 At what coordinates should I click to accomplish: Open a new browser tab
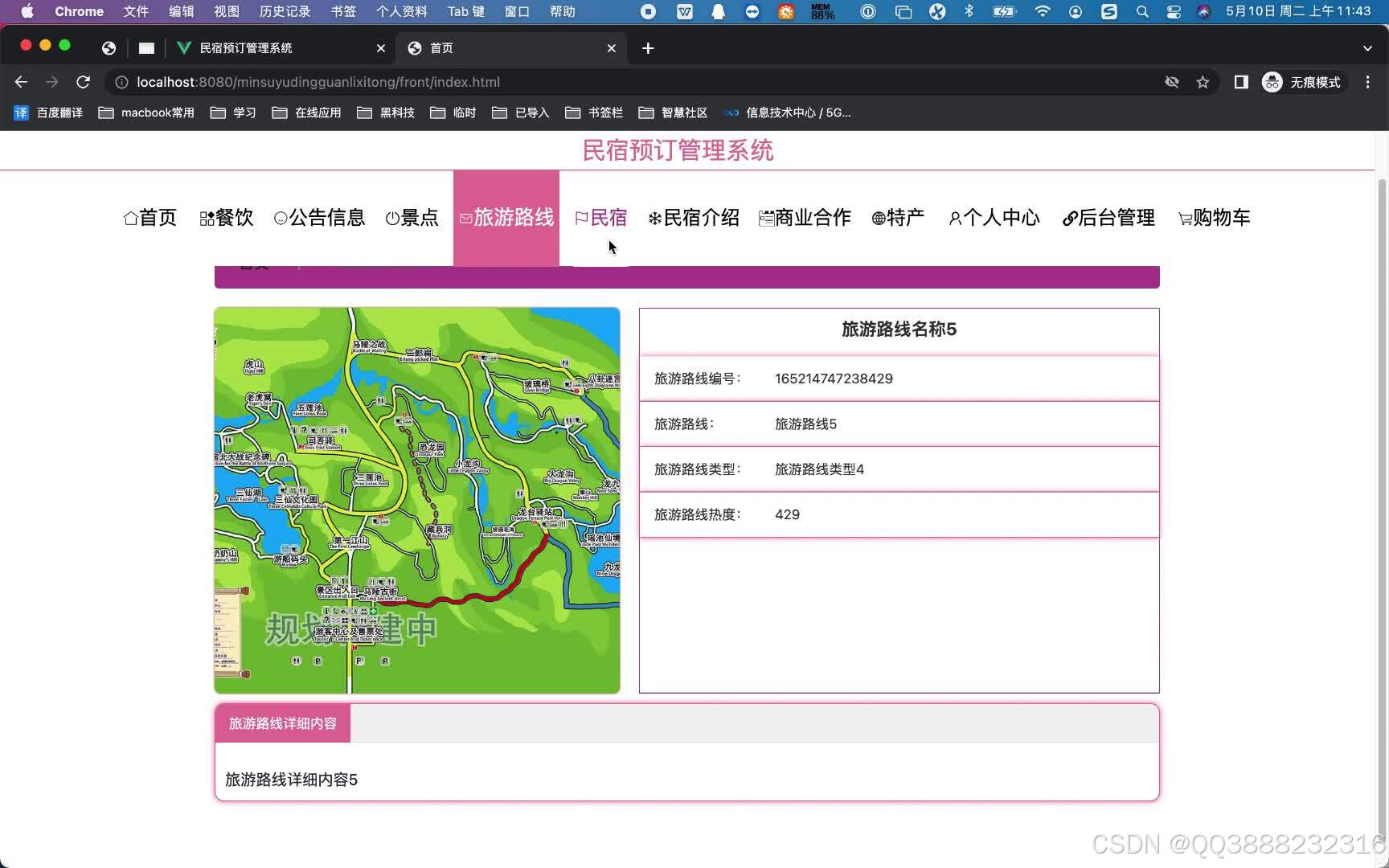pos(648,48)
